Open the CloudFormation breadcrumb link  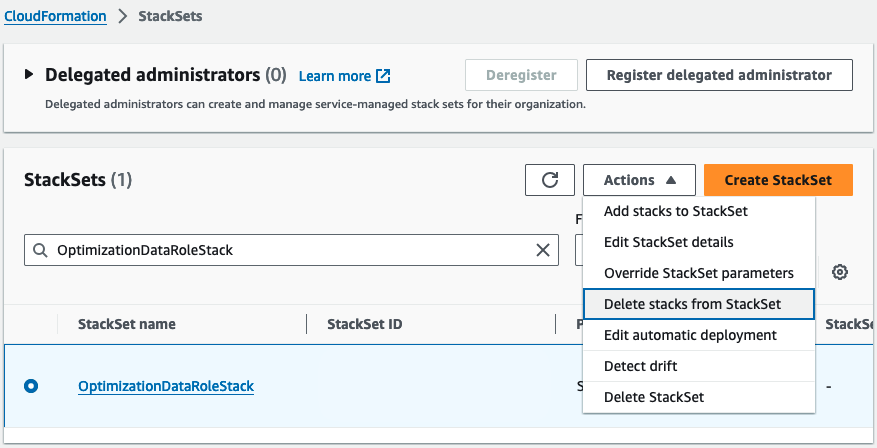(55, 16)
